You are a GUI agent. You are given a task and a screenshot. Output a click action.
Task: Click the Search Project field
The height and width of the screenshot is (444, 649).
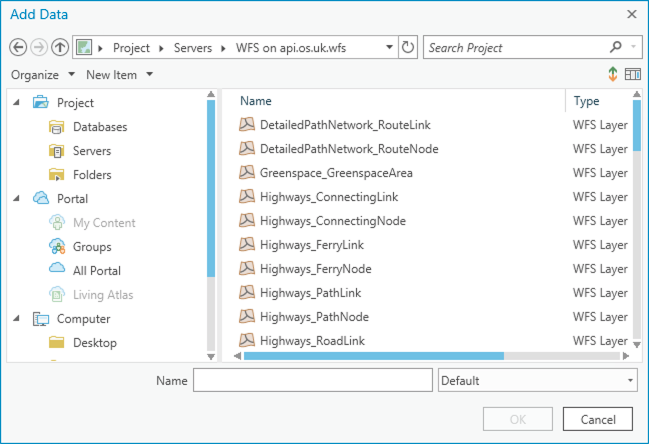coord(515,48)
